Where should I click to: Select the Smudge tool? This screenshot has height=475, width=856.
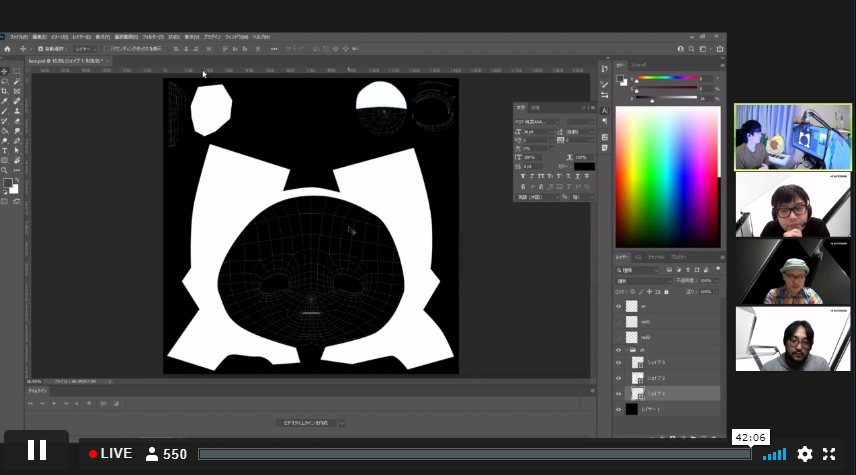point(17,131)
